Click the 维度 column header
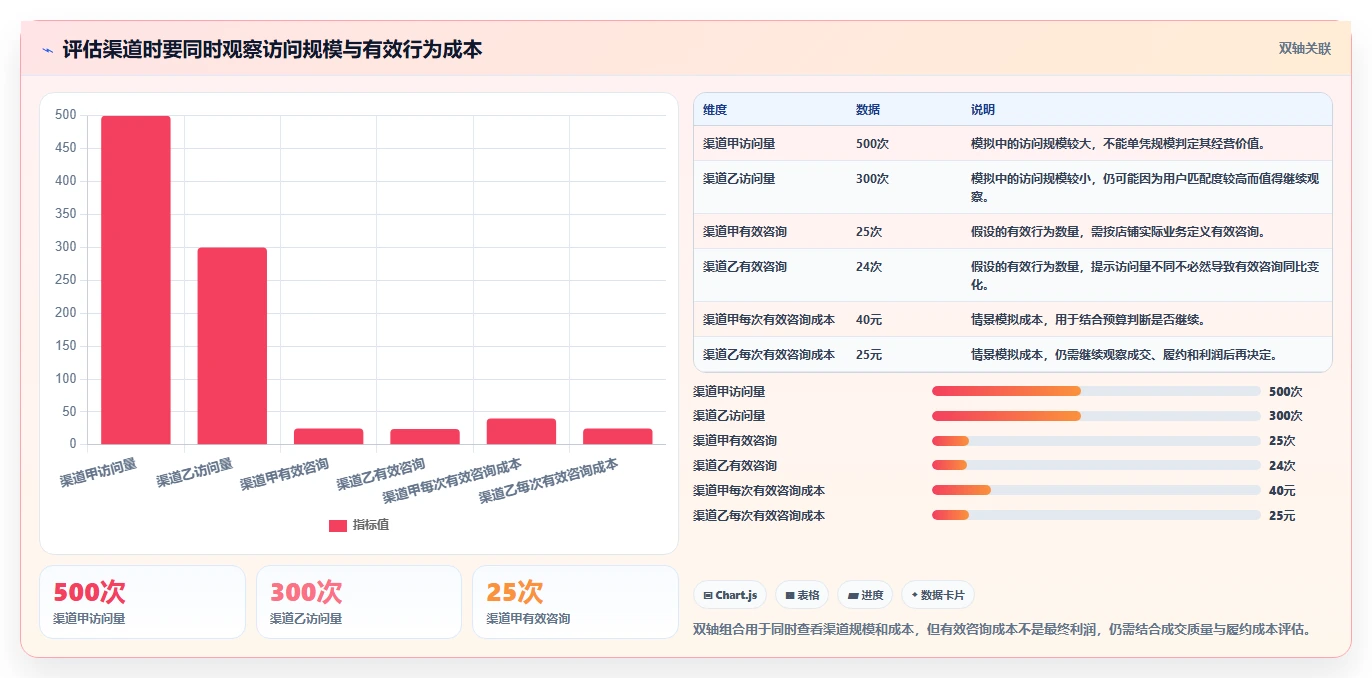1372x678 pixels. click(x=715, y=110)
